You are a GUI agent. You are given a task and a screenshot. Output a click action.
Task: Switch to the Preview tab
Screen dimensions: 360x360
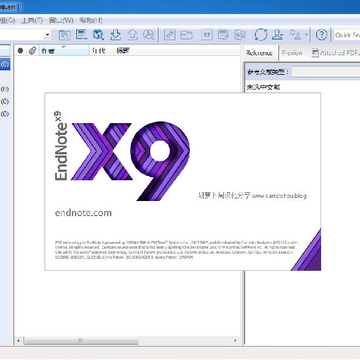click(x=292, y=53)
